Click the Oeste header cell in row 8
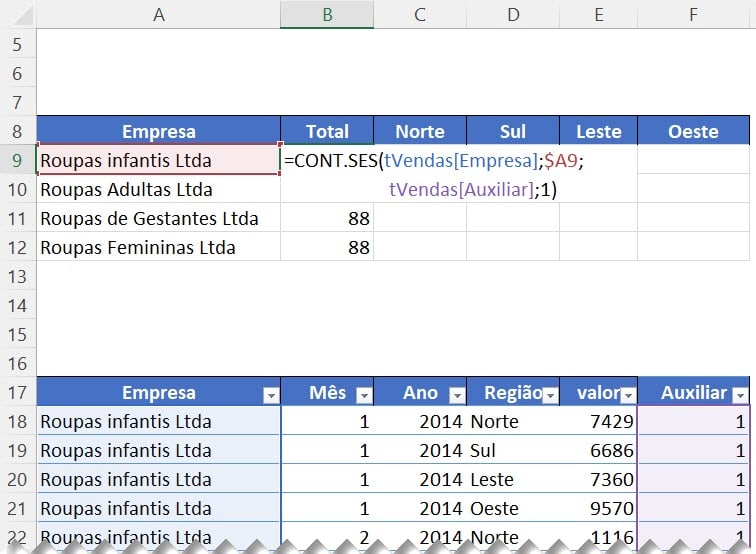Viewport: 756px width, 554px height. pos(693,131)
